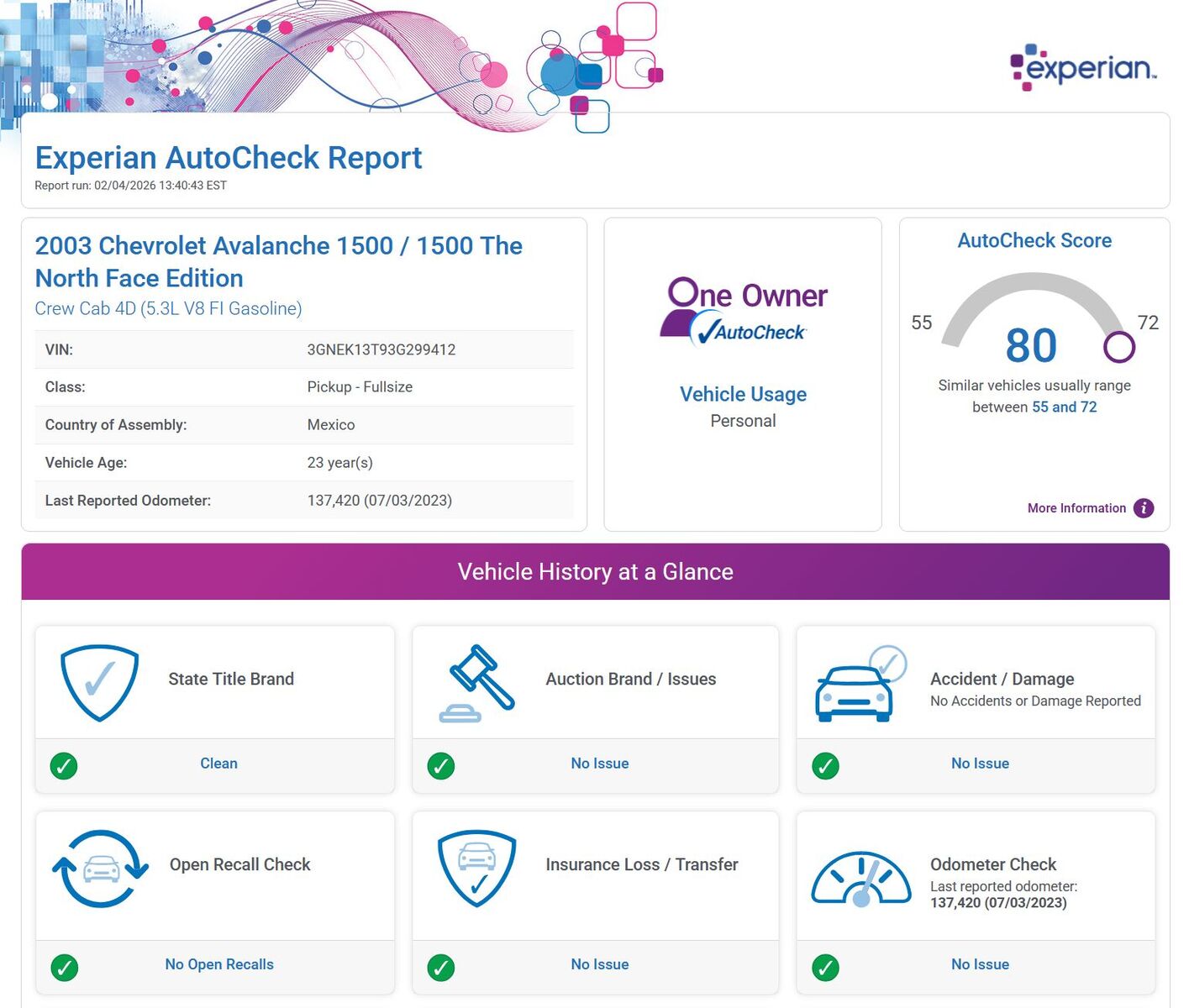This screenshot has height=1008, width=1189.
Task: Open the Clean title status link
Action: pos(218,764)
